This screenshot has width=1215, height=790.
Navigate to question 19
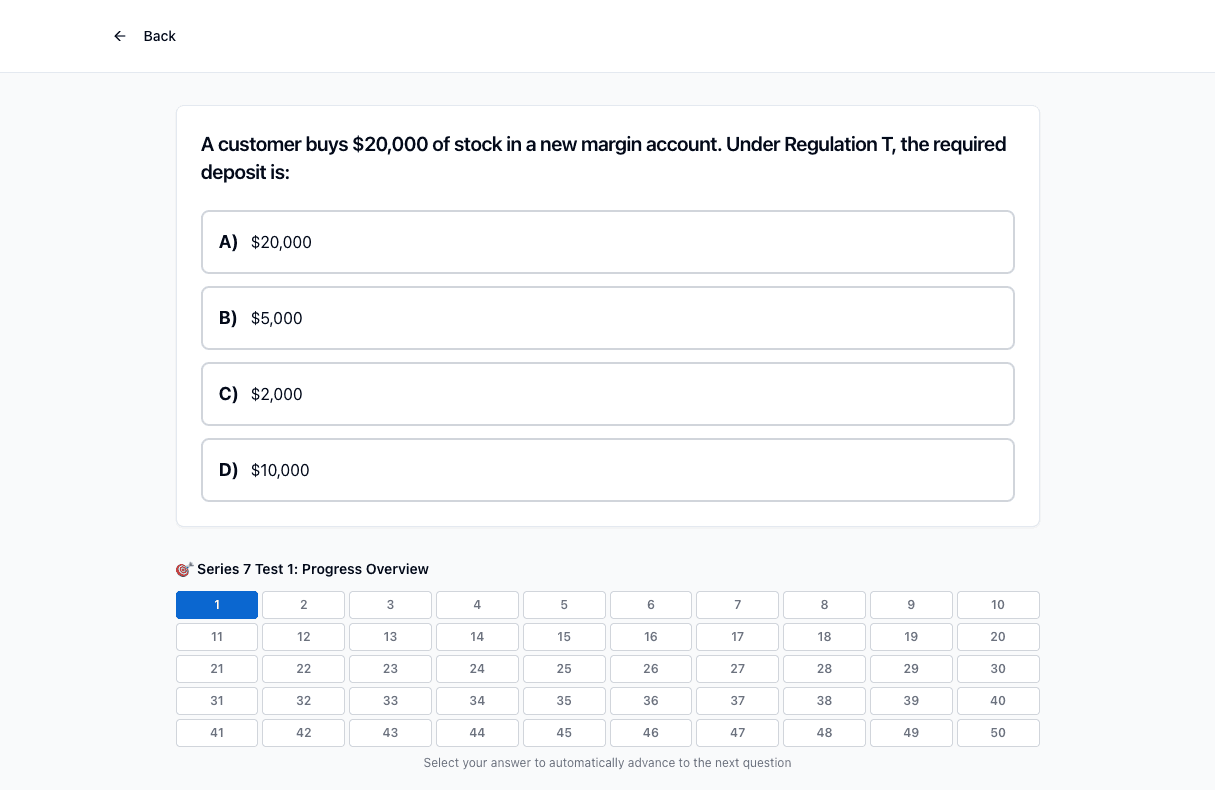point(911,637)
